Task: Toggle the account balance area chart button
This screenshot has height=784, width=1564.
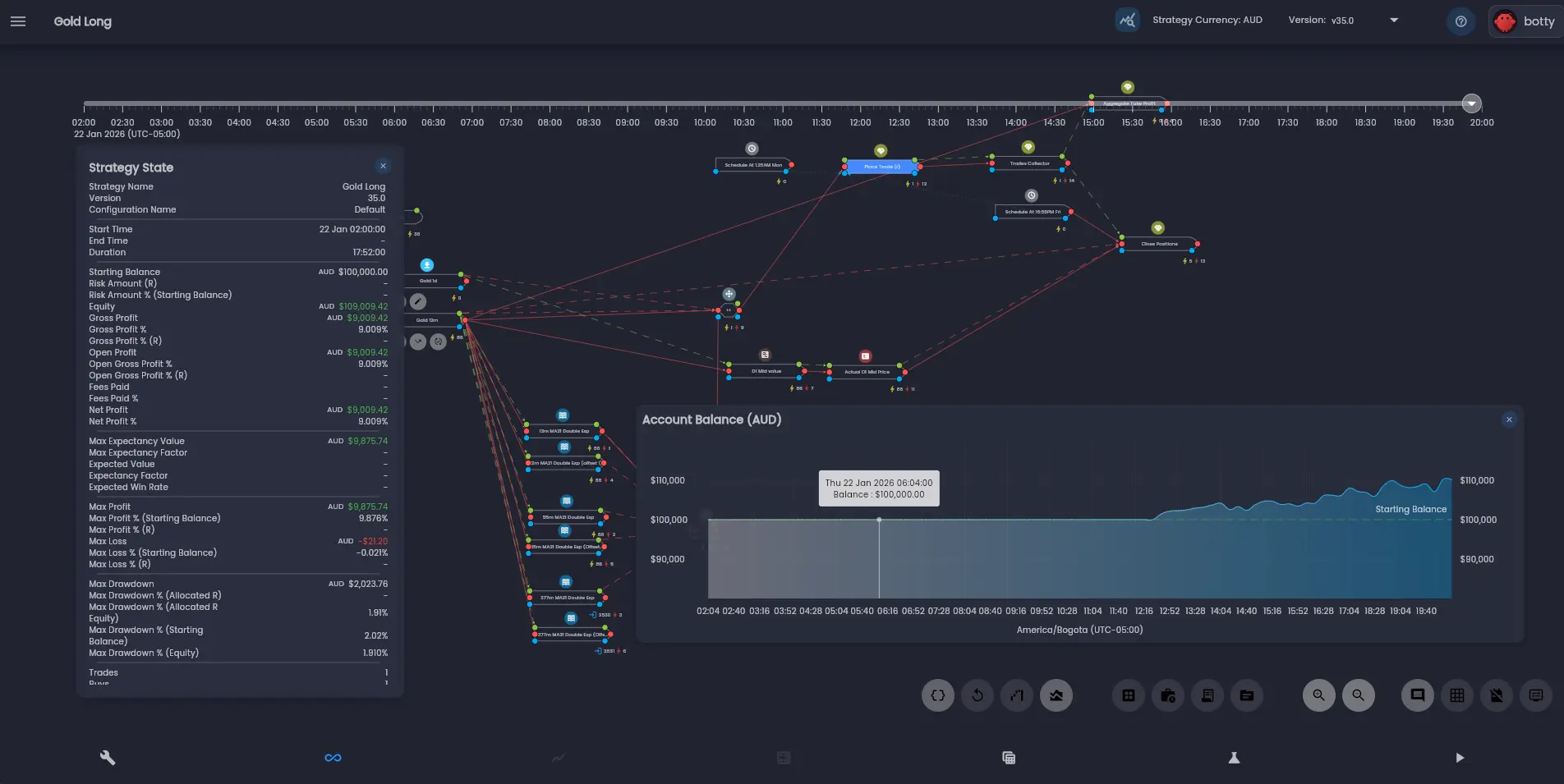Action: click(x=1056, y=695)
